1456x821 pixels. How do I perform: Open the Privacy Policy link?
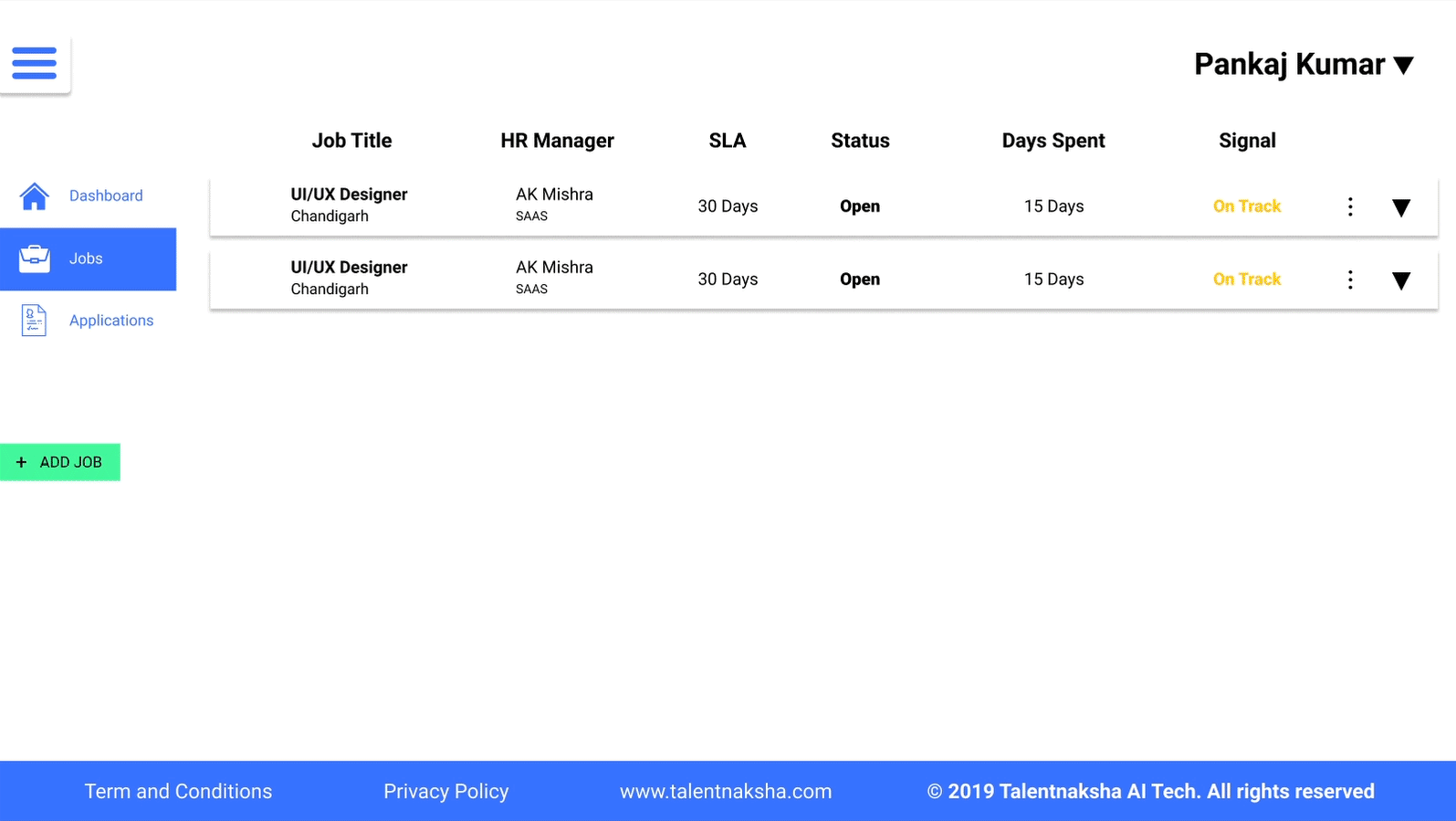pyautogui.click(x=445, y=792)
